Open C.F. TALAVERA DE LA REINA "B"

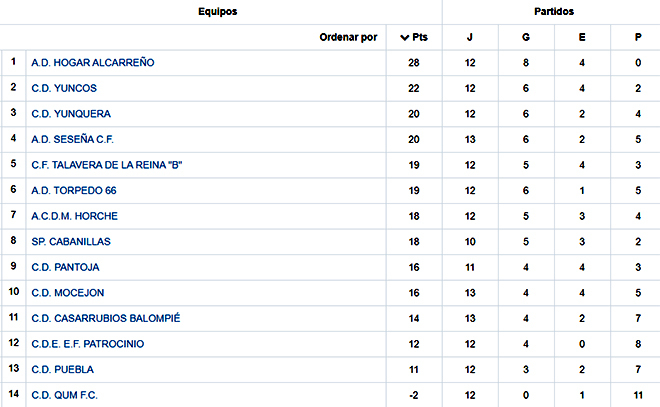[x=107, y=165]
